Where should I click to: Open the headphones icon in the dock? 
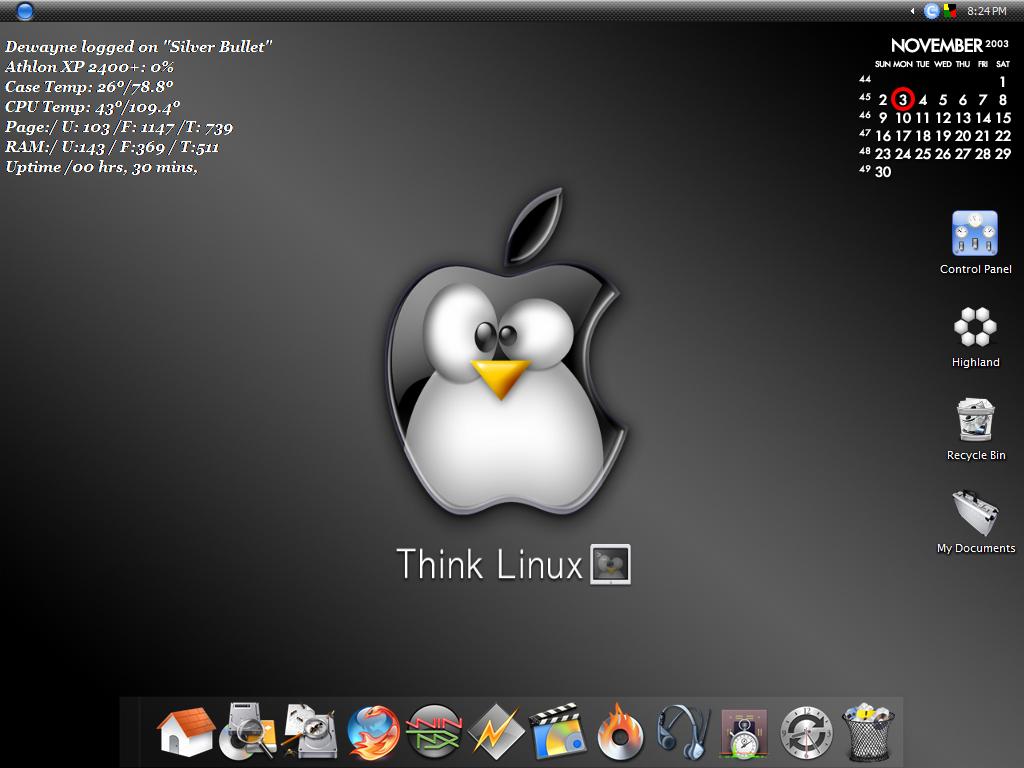(x=682, y=733)
